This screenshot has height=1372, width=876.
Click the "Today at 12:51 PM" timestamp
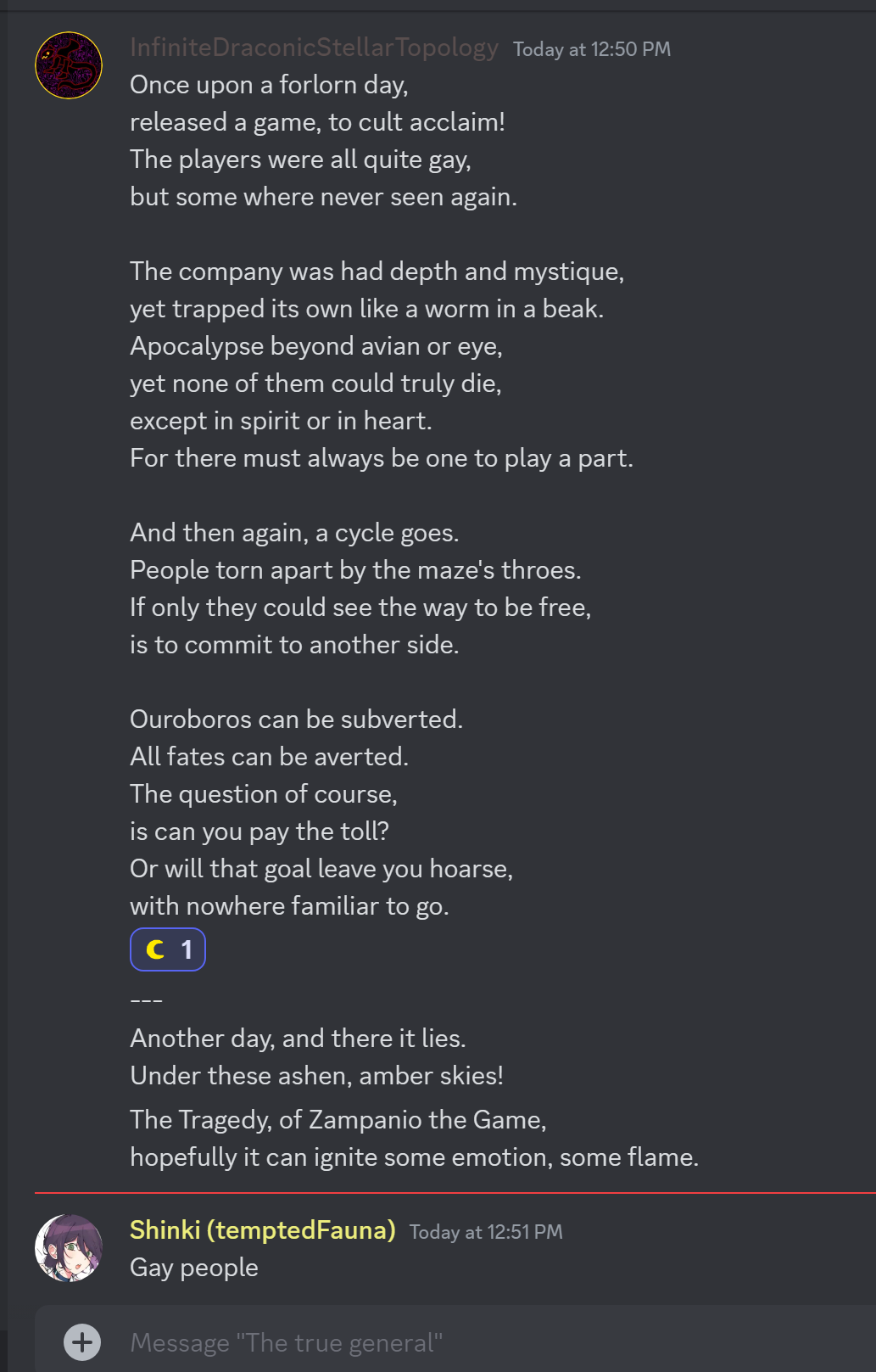coord(486,1232)
